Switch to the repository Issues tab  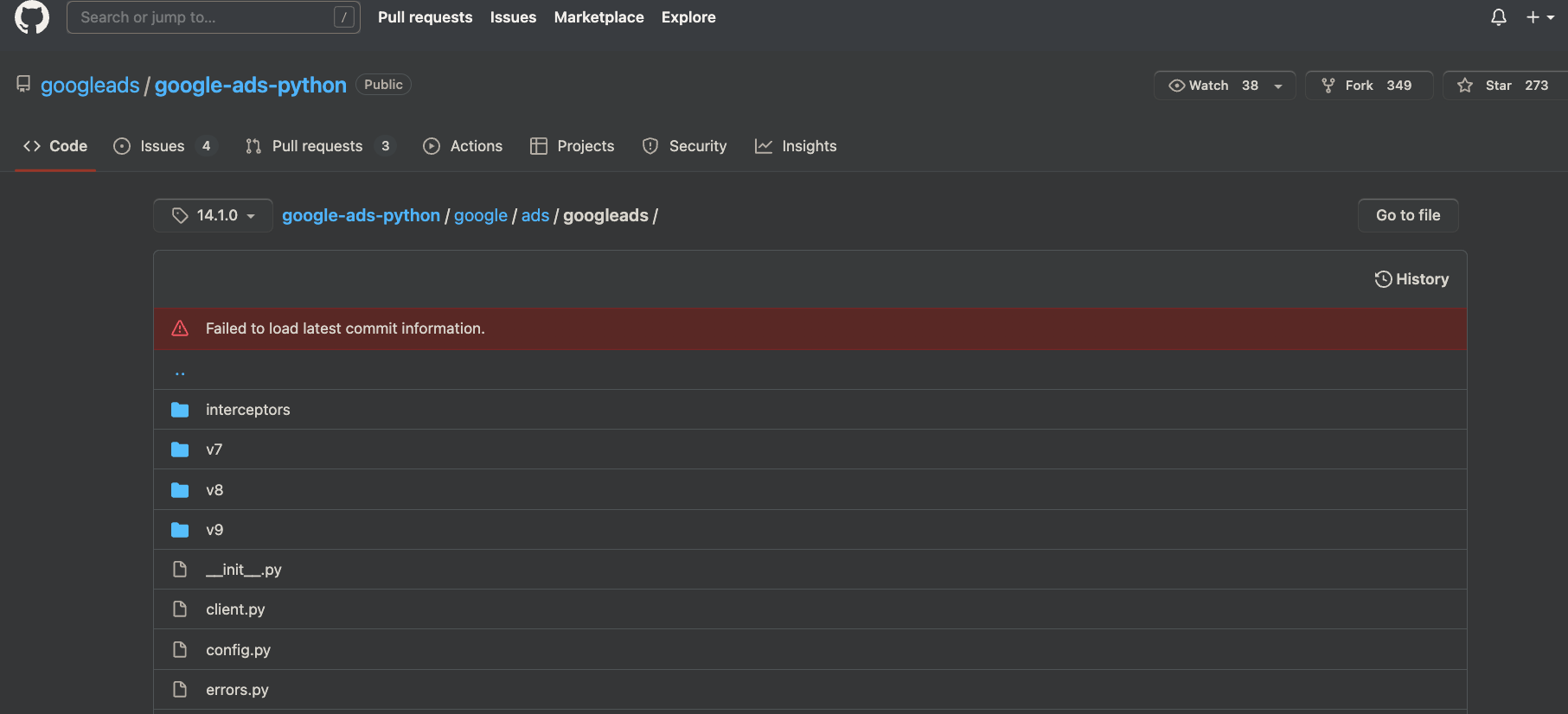click(x=164, y=146)
